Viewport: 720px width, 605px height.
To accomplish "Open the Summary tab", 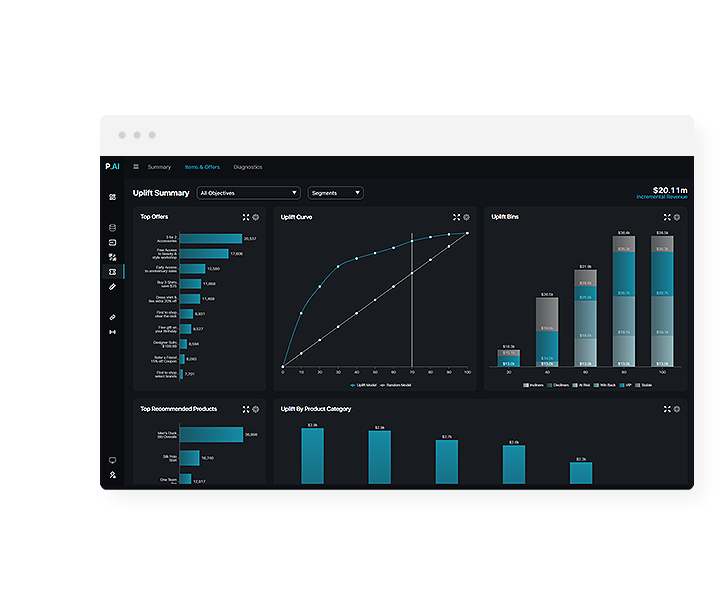I will click(159, 167).
